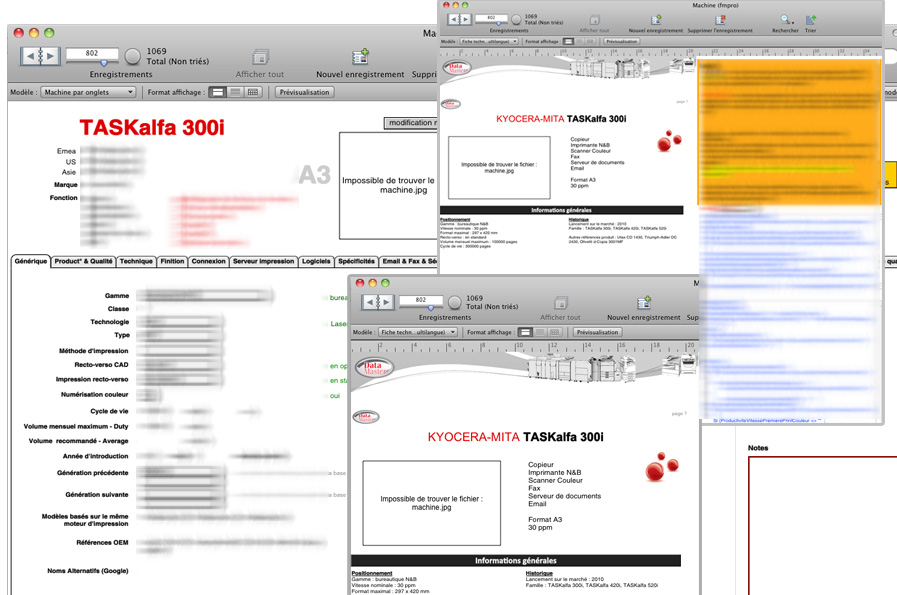Click 'Serveur de documents' text in front bottom window
Image resolution: width=897 pixels, height=595 pixels.
[564, 496]
